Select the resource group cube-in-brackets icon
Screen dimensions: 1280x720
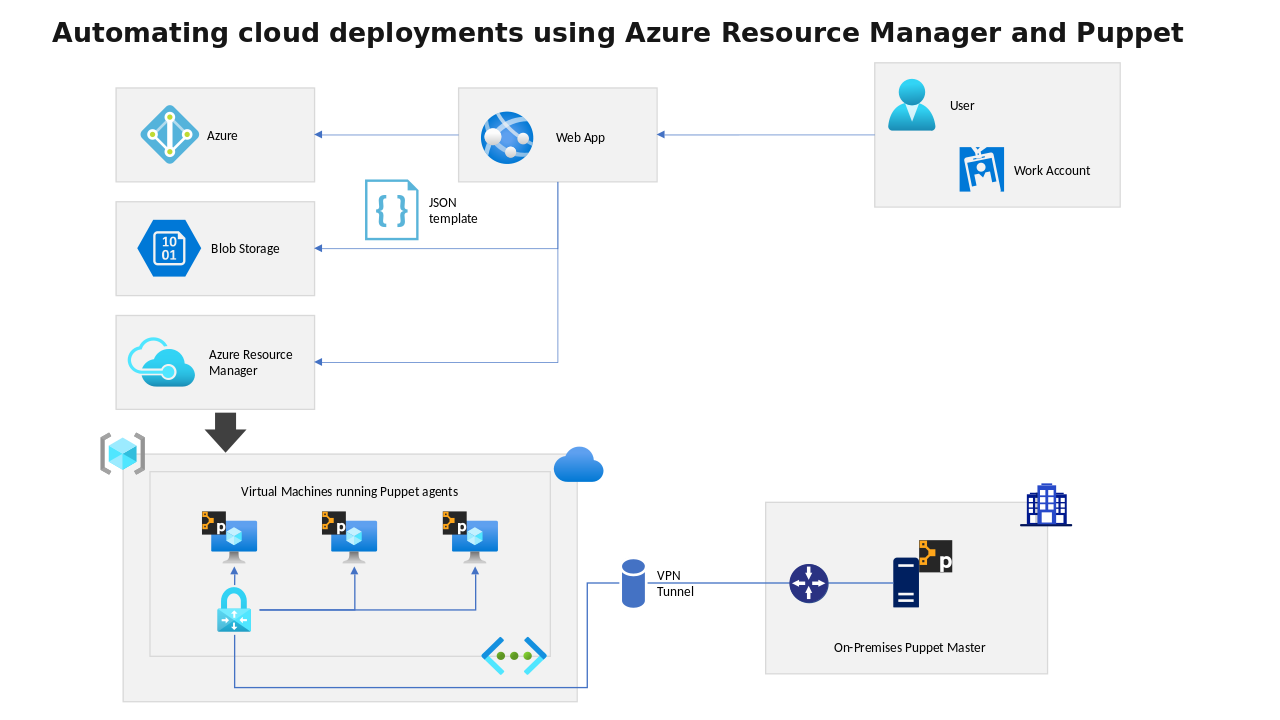[123, 454]
